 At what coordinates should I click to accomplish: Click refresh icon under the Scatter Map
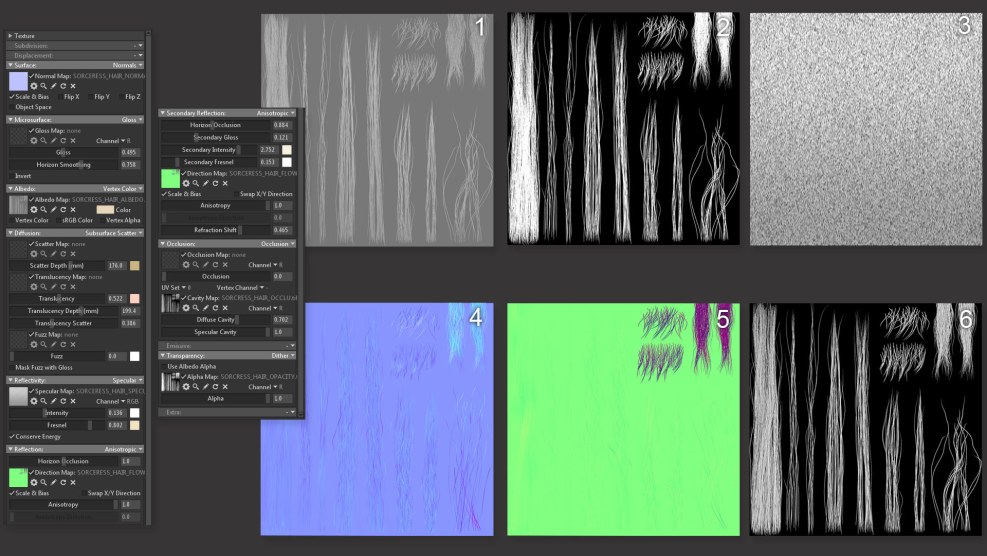(x=63, y=254)
